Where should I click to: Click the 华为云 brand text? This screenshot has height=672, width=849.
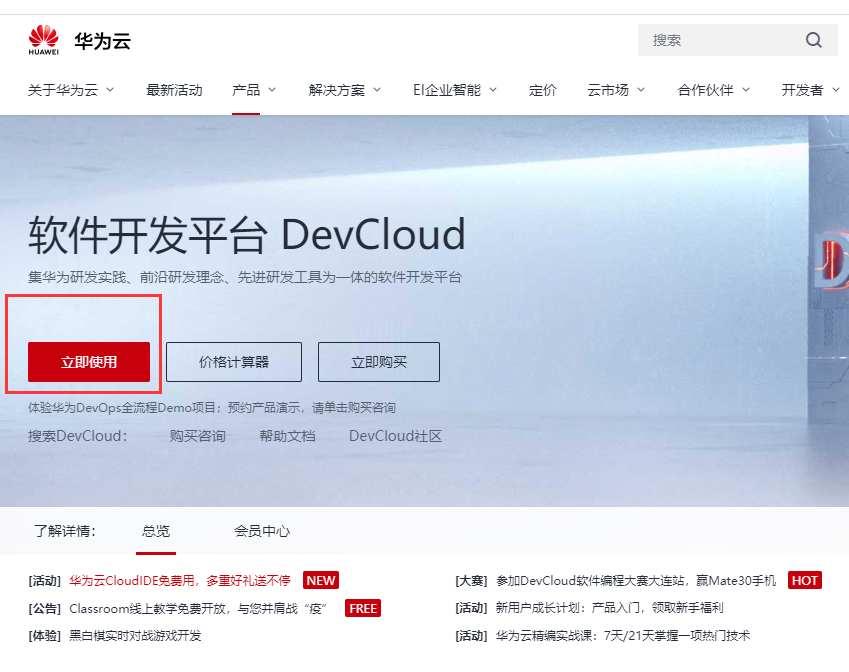point(102,41)
